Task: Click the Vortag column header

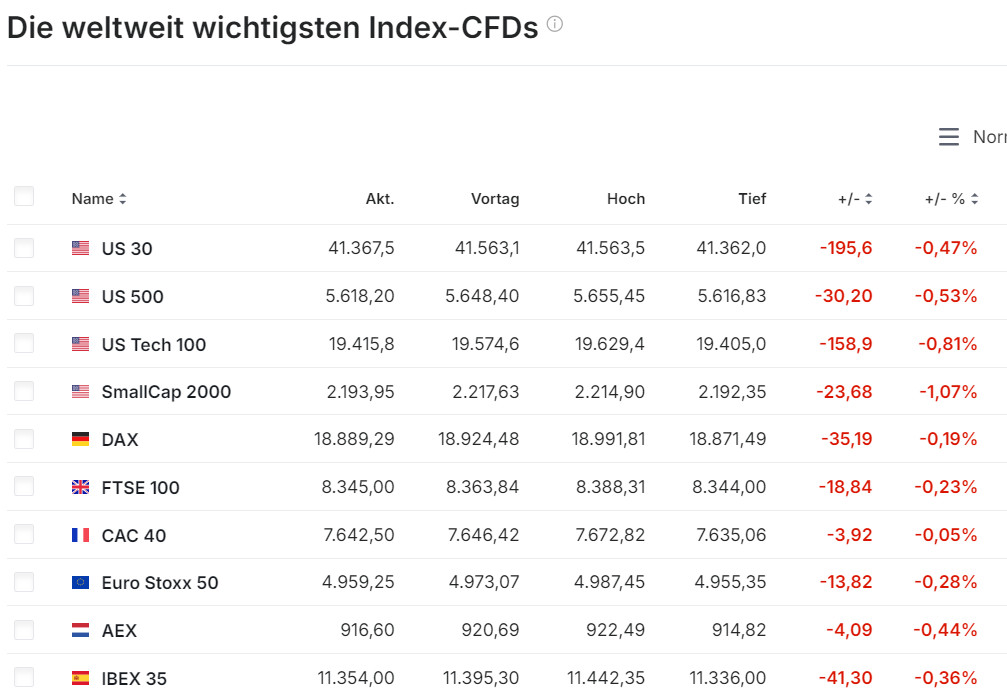Action: coord(495,199)
